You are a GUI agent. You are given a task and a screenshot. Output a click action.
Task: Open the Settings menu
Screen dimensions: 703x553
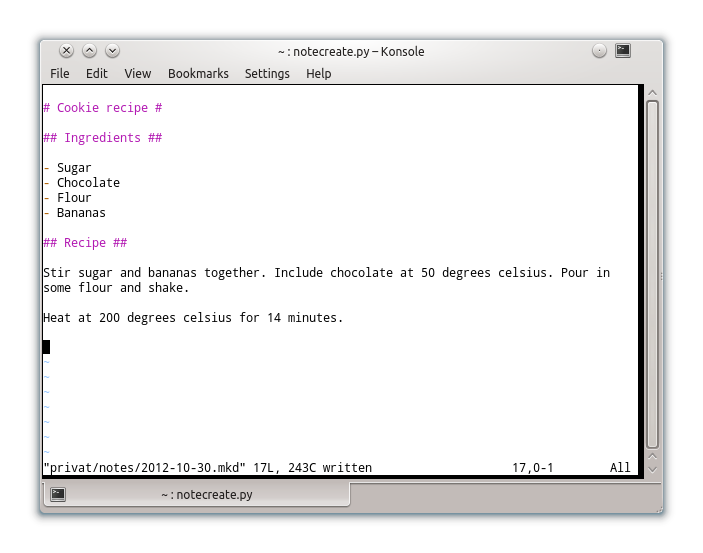pos(267,74)
